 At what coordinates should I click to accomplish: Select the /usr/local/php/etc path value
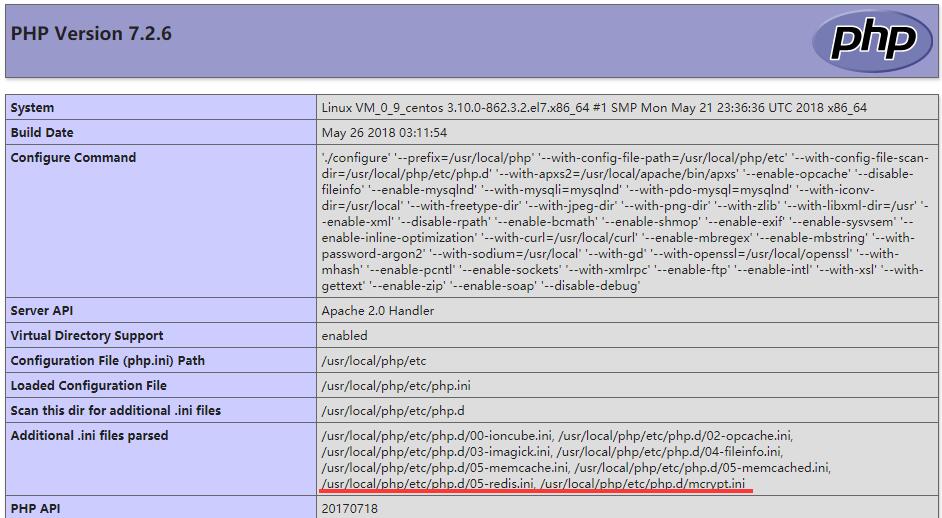click(374, 361)
